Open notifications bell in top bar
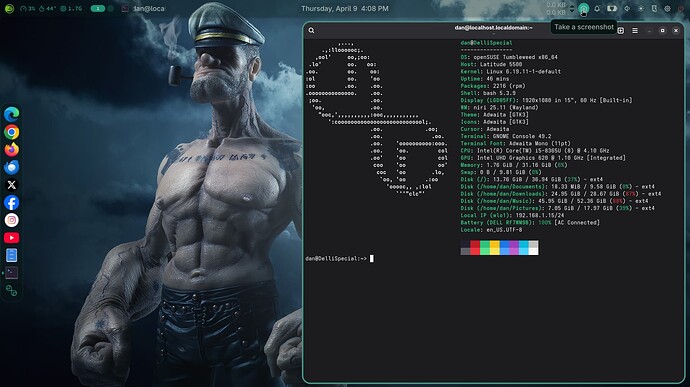Image resolution: width=690 pixels, height=387 pixels. tap(597, 8)
